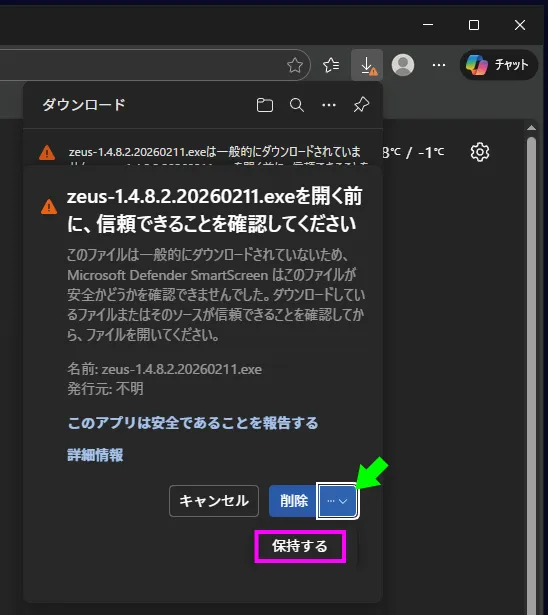Viewport: 548px width, 615px height.
Task: Open page settings gear icon
Action: pos(480,152)
